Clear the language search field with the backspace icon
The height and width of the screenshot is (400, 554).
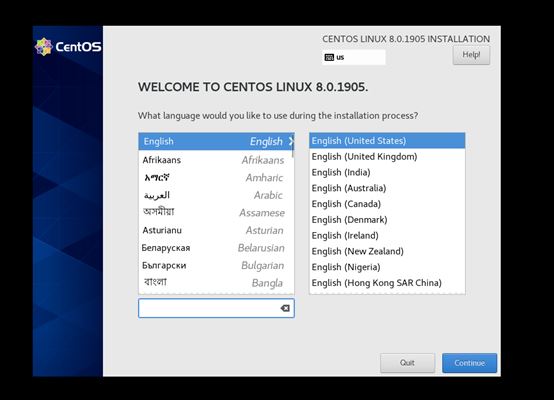coord(285,308)
